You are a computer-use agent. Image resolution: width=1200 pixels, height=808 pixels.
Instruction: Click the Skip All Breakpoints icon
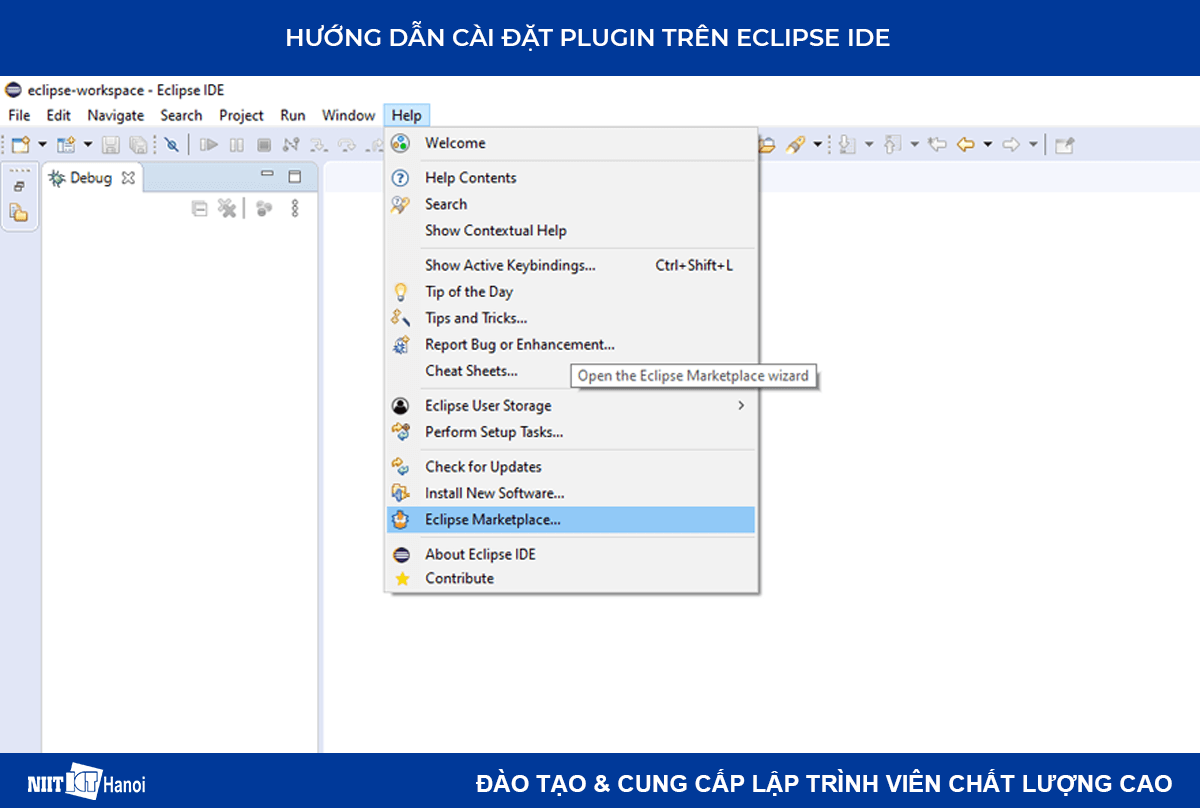point(171,144)
